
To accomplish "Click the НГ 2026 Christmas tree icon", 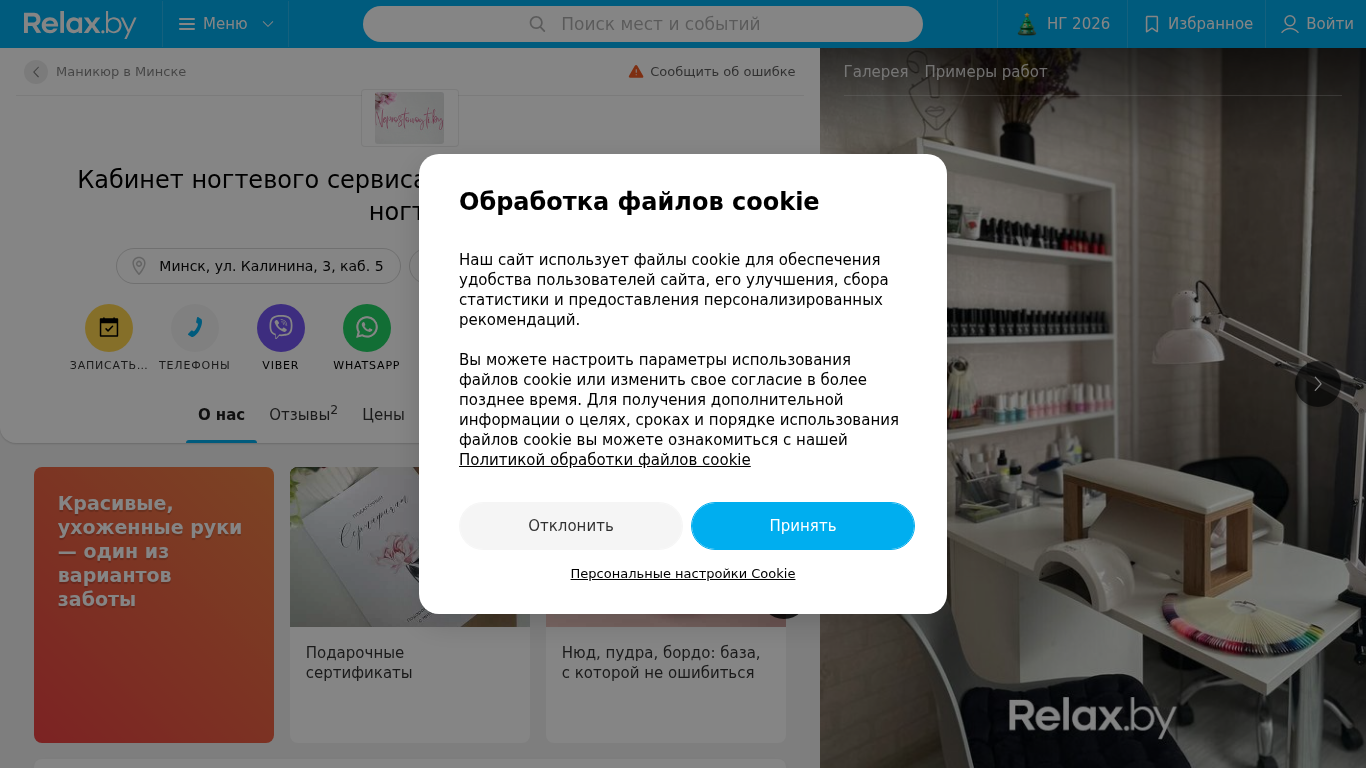I will (1027, 24).
